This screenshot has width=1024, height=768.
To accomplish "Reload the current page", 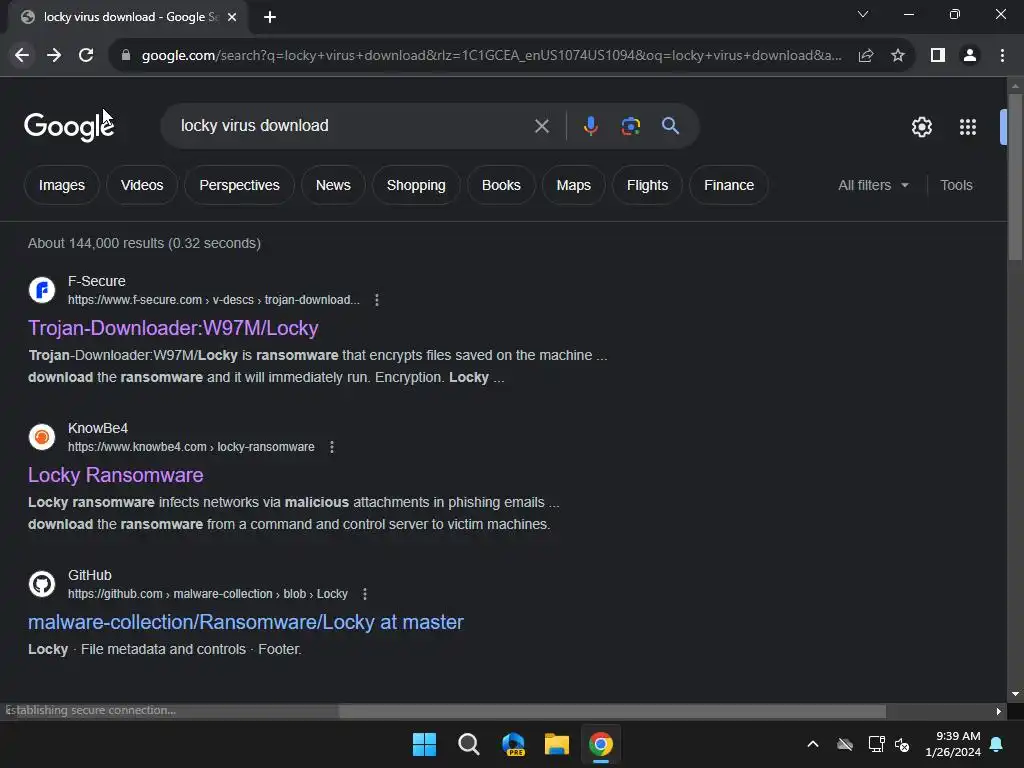I will point(86,56).
